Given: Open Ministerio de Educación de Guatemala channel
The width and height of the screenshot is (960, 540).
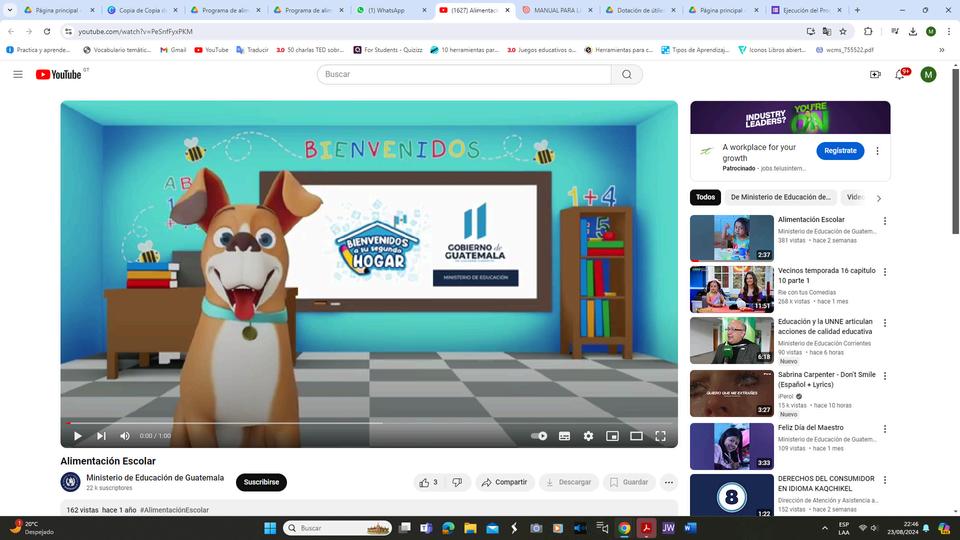Looking at the screenshot, I should [x=155, y=478].
